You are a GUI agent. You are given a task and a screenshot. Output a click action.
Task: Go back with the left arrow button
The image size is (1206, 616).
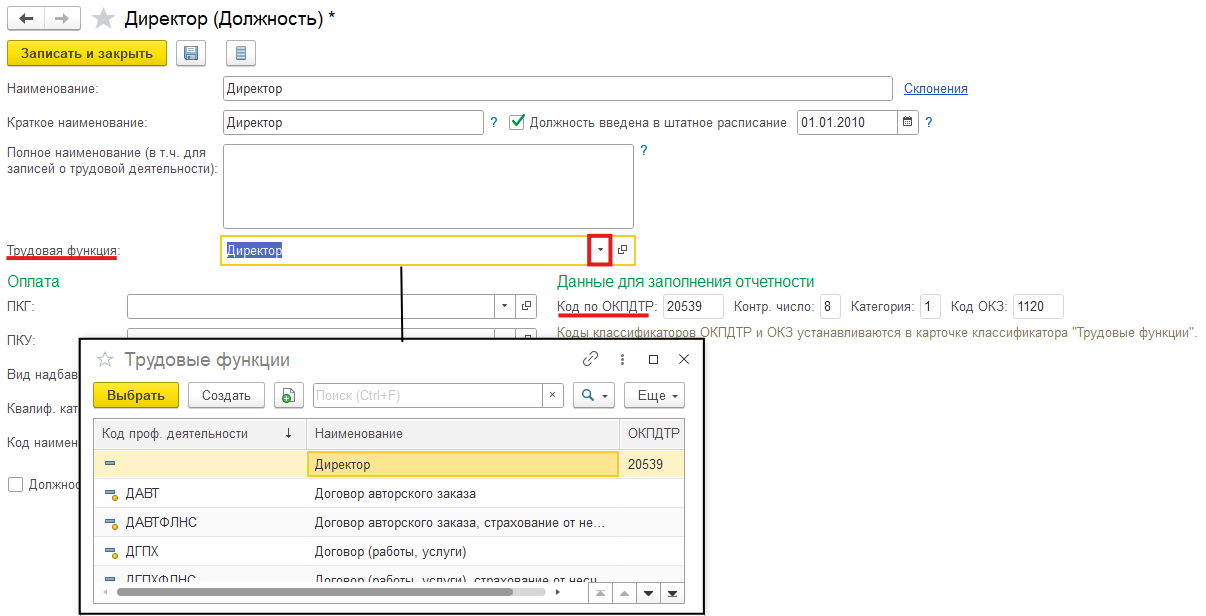coord(26,18)
